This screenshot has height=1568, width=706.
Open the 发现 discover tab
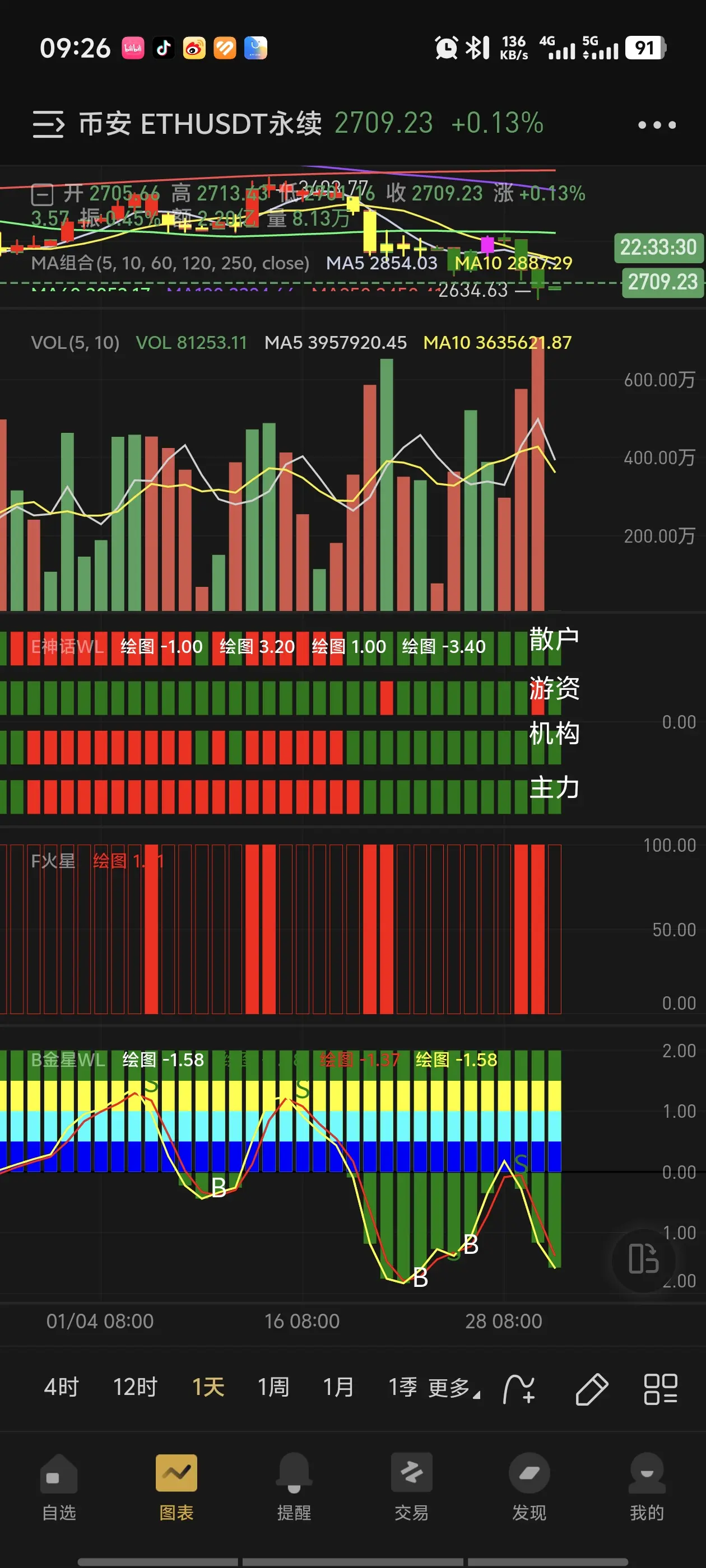point(529,1487)
